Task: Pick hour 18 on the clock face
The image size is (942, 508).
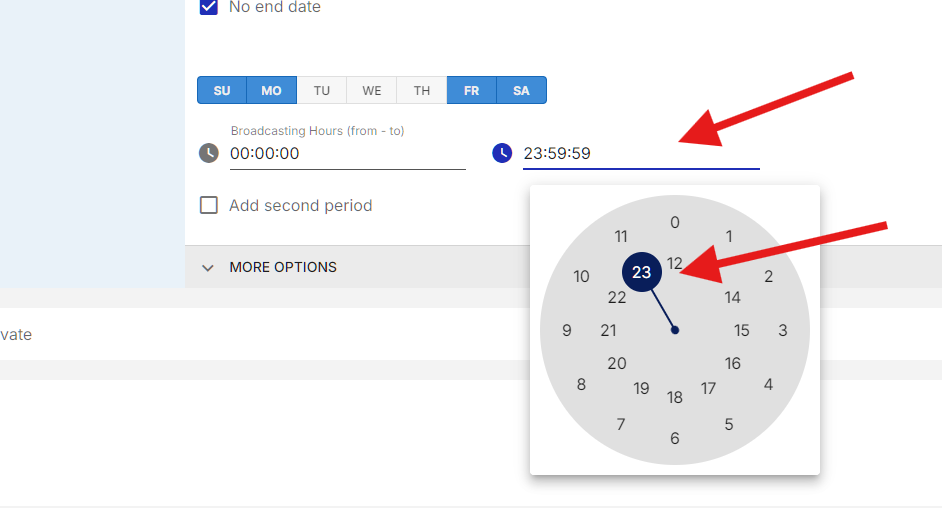Action: pos(675,397)
